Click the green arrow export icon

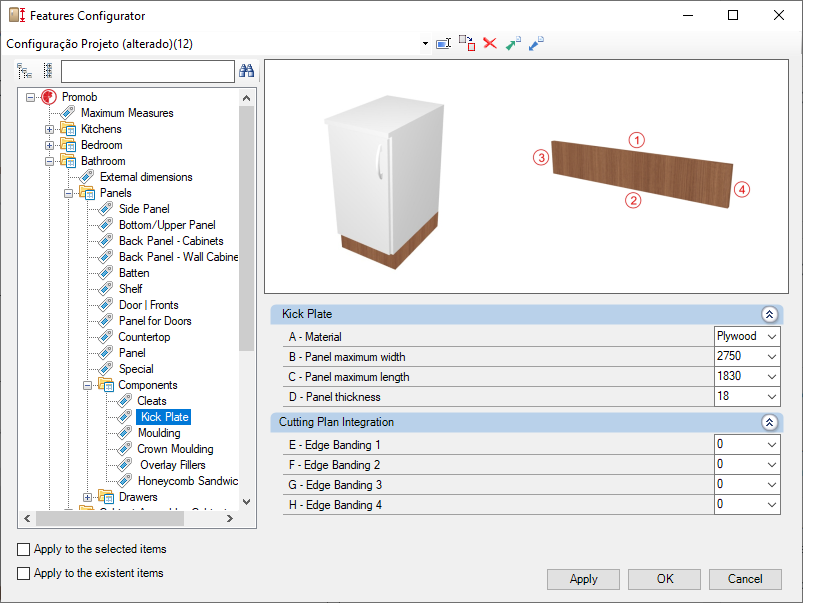513,44
